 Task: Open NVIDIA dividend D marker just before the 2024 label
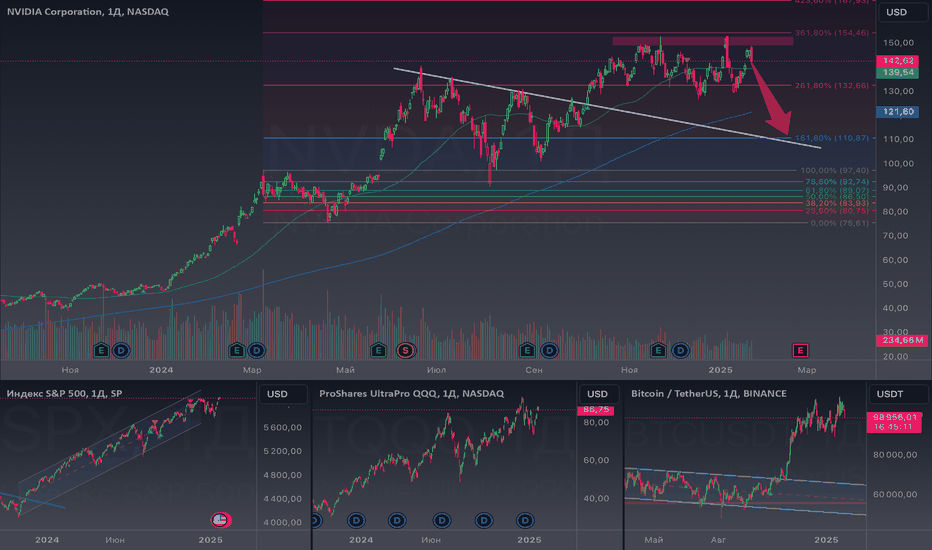121,350
